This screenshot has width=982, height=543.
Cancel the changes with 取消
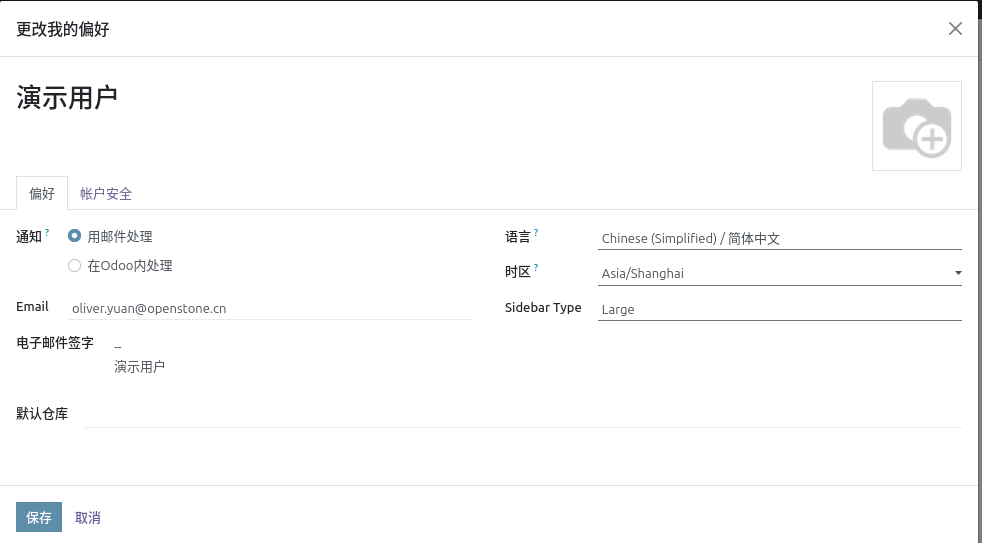(x=88, y=518)
